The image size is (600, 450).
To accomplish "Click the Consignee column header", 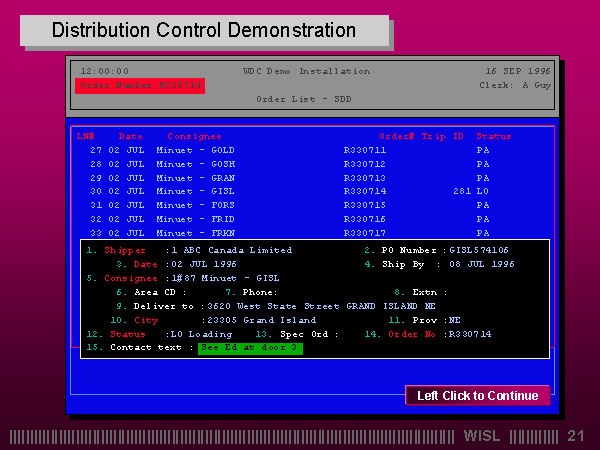I will (x=194, y=137).
